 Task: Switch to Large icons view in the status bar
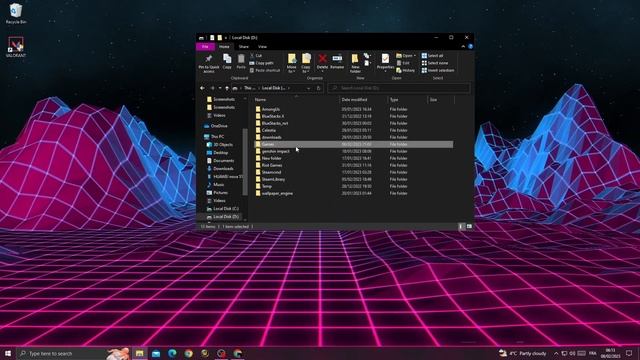(x=469, y=227)
